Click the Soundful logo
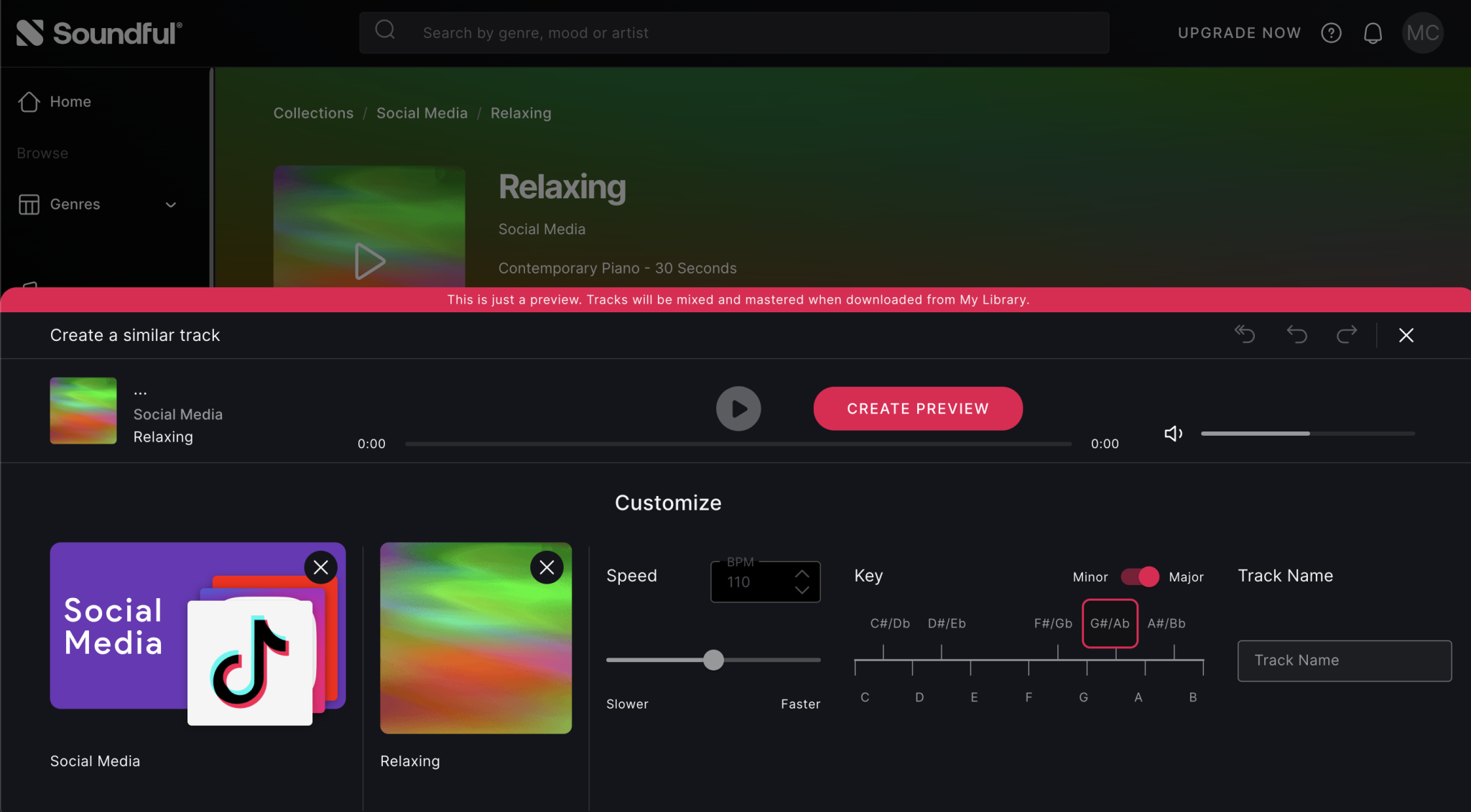Screen dimensions: 1471x812 (x=99, y=32)
